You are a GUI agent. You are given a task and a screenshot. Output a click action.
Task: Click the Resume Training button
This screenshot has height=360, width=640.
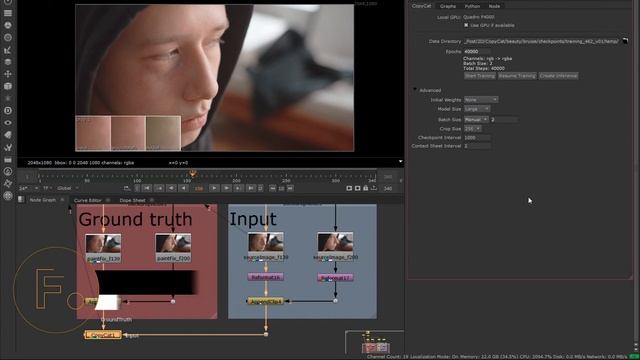[x=517, y=76]
